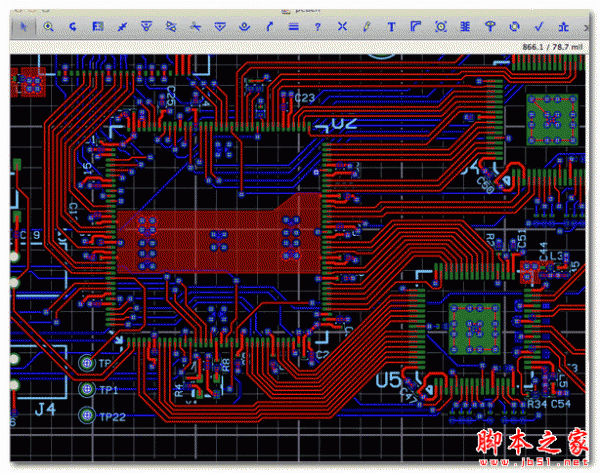Click the junction symbol toolbar icon
The image size is (600, 473).
click(563, 27)
